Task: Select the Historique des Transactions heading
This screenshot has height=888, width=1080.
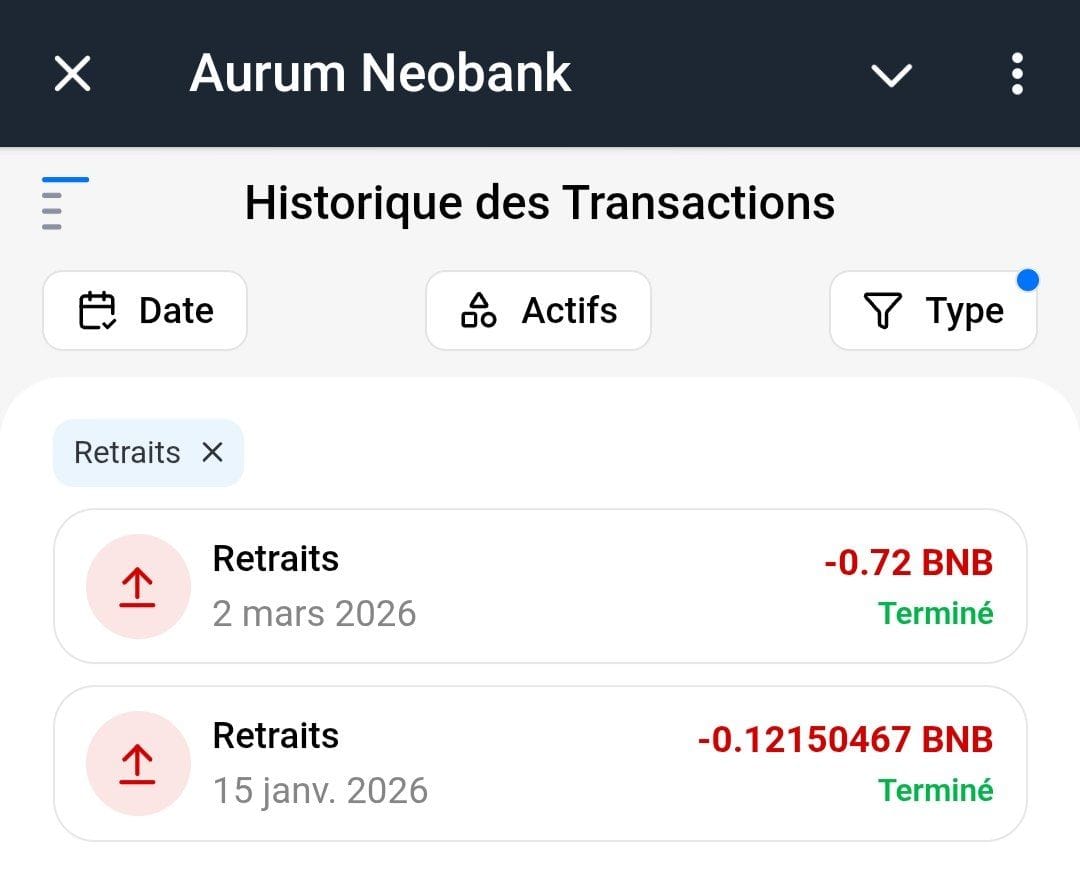Action: (x=540, y=203)
